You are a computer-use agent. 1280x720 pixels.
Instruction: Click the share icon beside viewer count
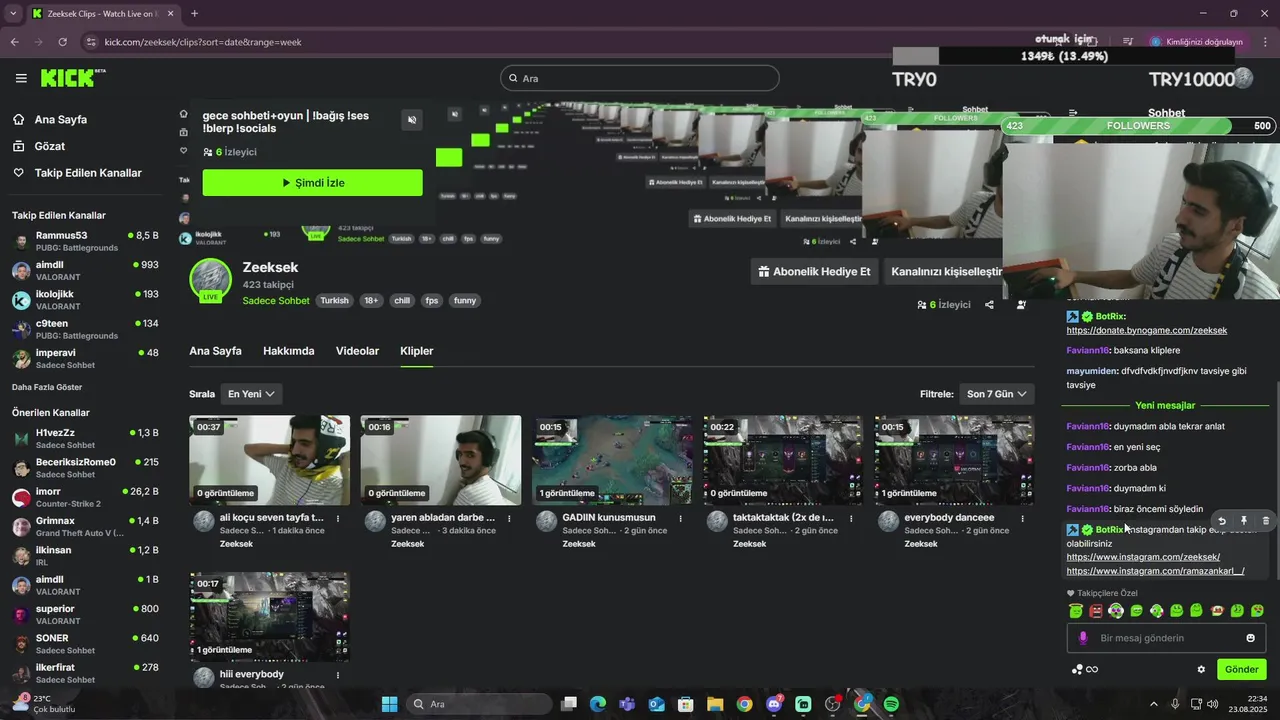pos(989,305)
